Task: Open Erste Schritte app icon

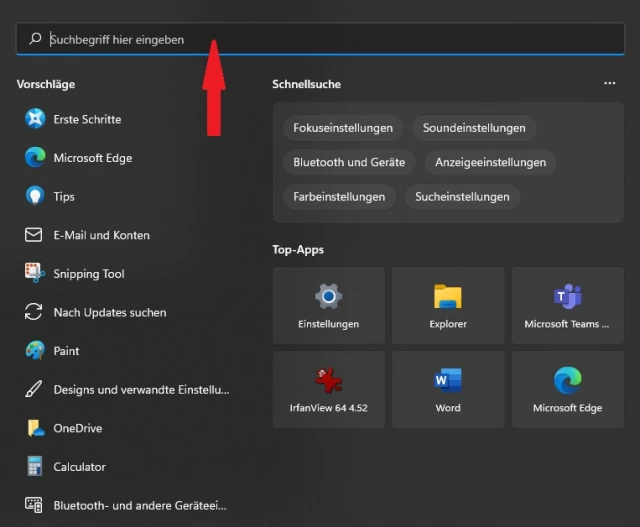Action: pyautogui.click(x=35, y=119)
